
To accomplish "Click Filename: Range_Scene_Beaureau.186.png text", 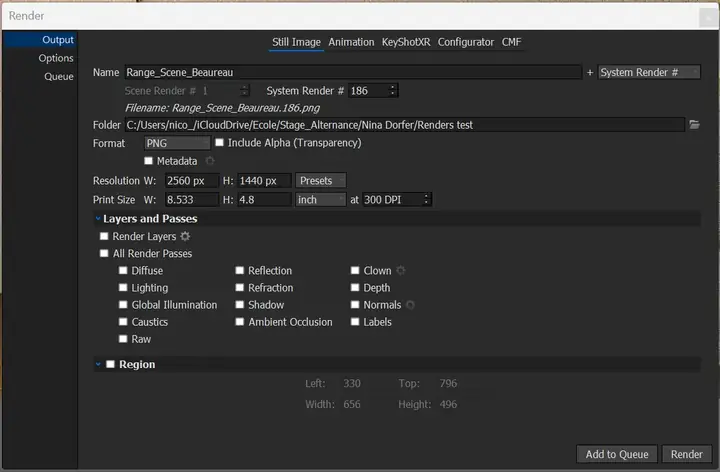I will coord(222,108).
